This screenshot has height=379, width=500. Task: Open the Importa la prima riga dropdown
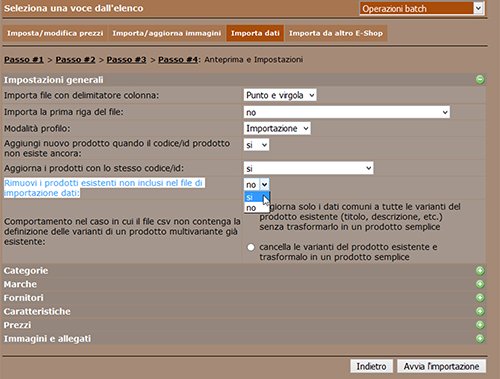(x=347, y=112)
